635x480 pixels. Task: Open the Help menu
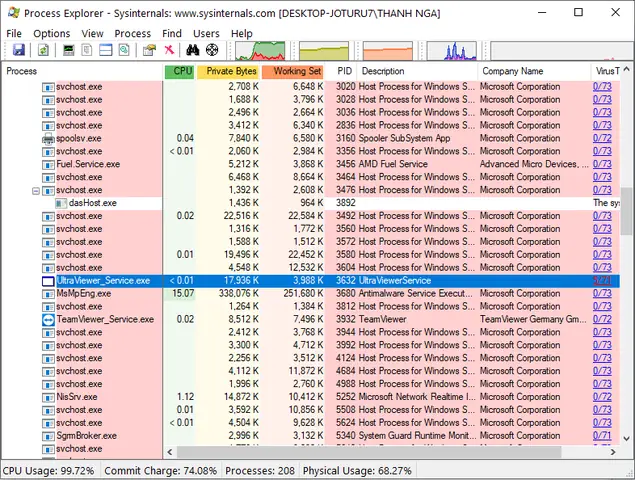click(241, 33)
